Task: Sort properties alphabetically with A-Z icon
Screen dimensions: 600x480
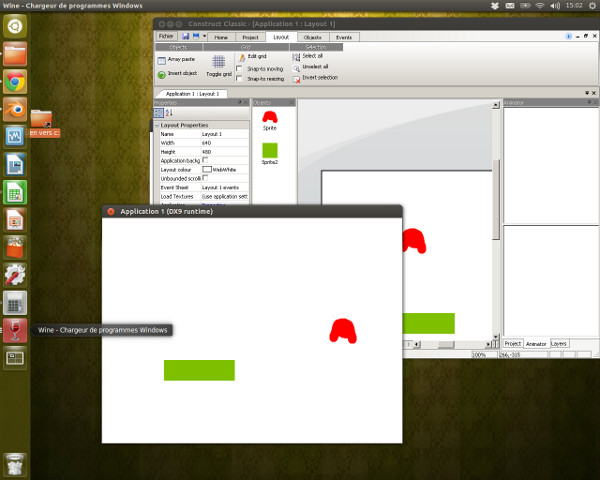Action: click(x=169, y=113)
